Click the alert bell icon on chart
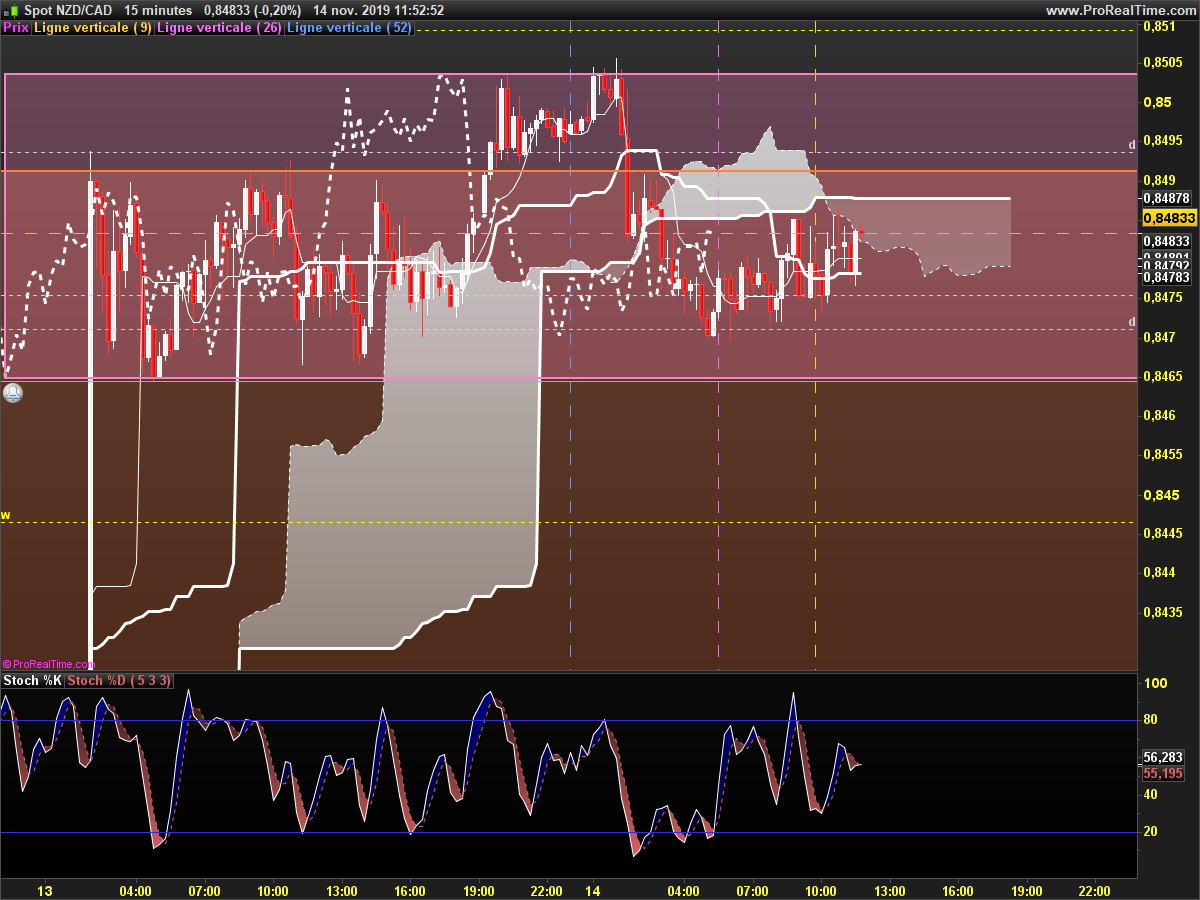Image resolution: width=1200 pixels, height=900 pixels. [12, 393]
